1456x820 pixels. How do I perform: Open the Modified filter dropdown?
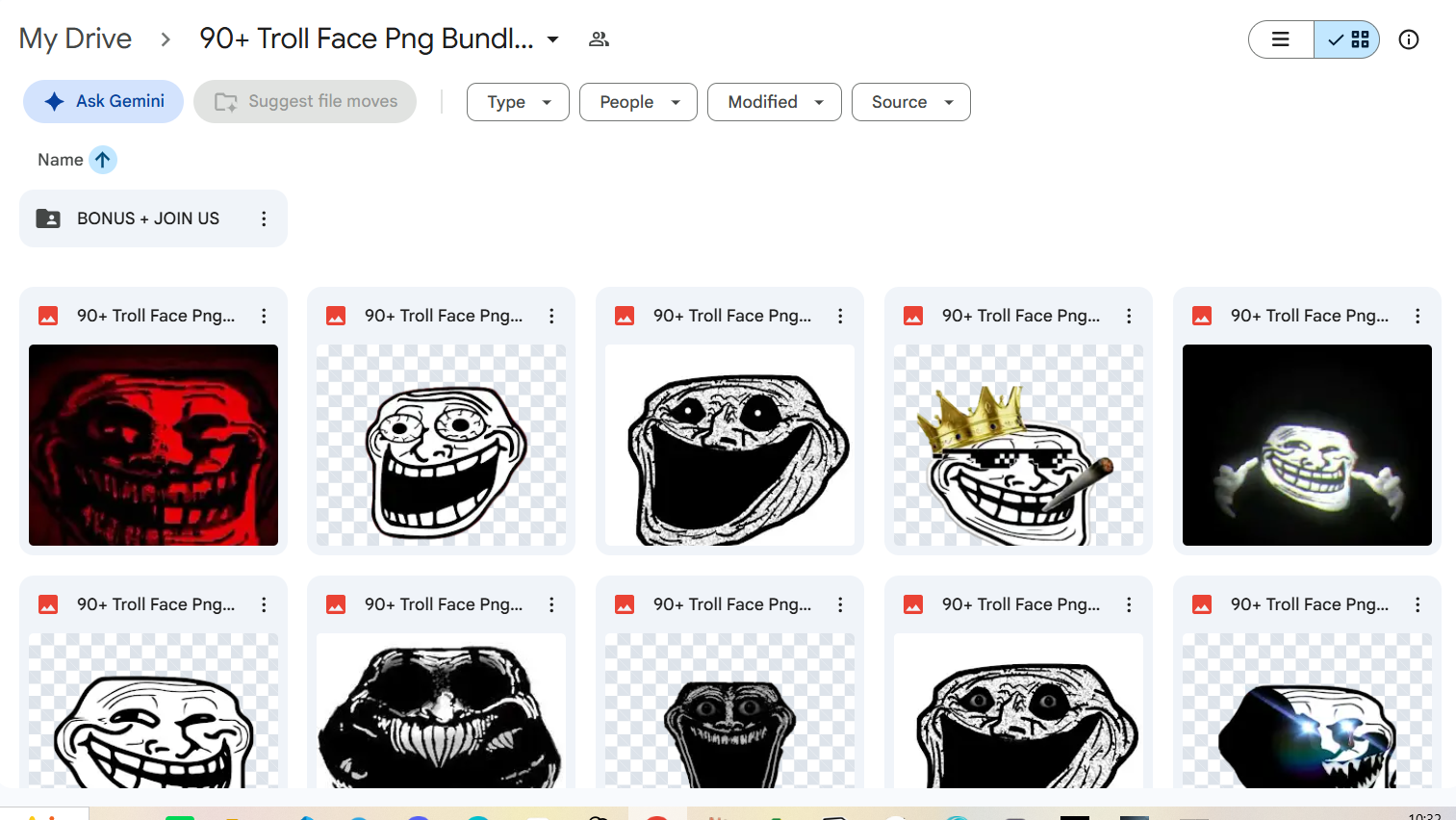[775, 102]
